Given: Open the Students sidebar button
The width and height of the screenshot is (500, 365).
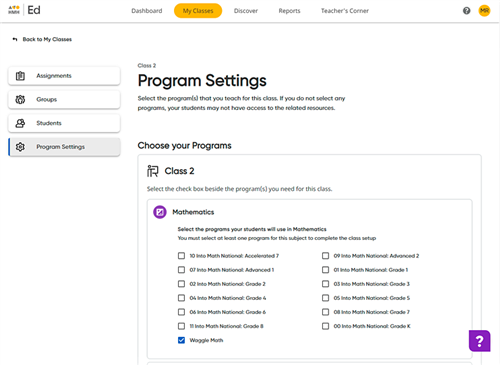Looking at the screenshot, I should [64, 123].
